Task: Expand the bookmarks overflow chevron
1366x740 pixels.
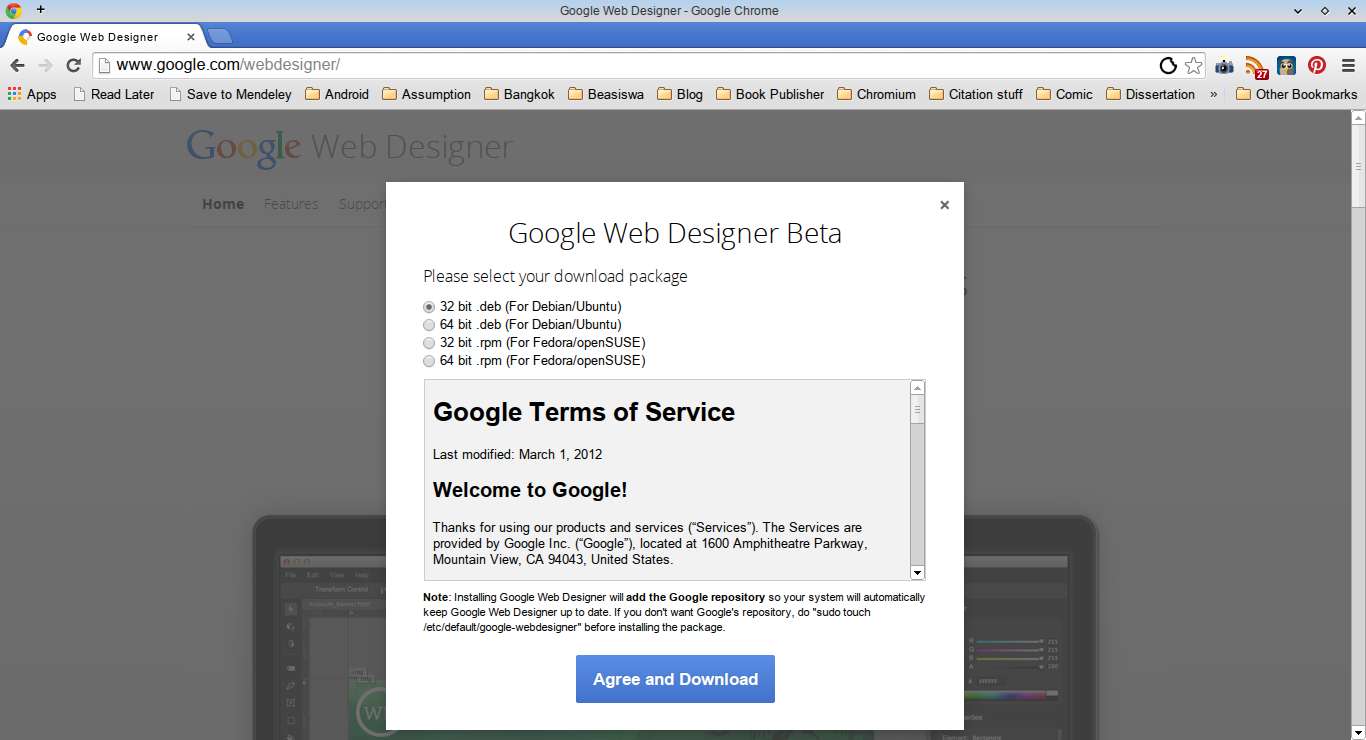Action: pyautogui.click(x=1214, y=94)
